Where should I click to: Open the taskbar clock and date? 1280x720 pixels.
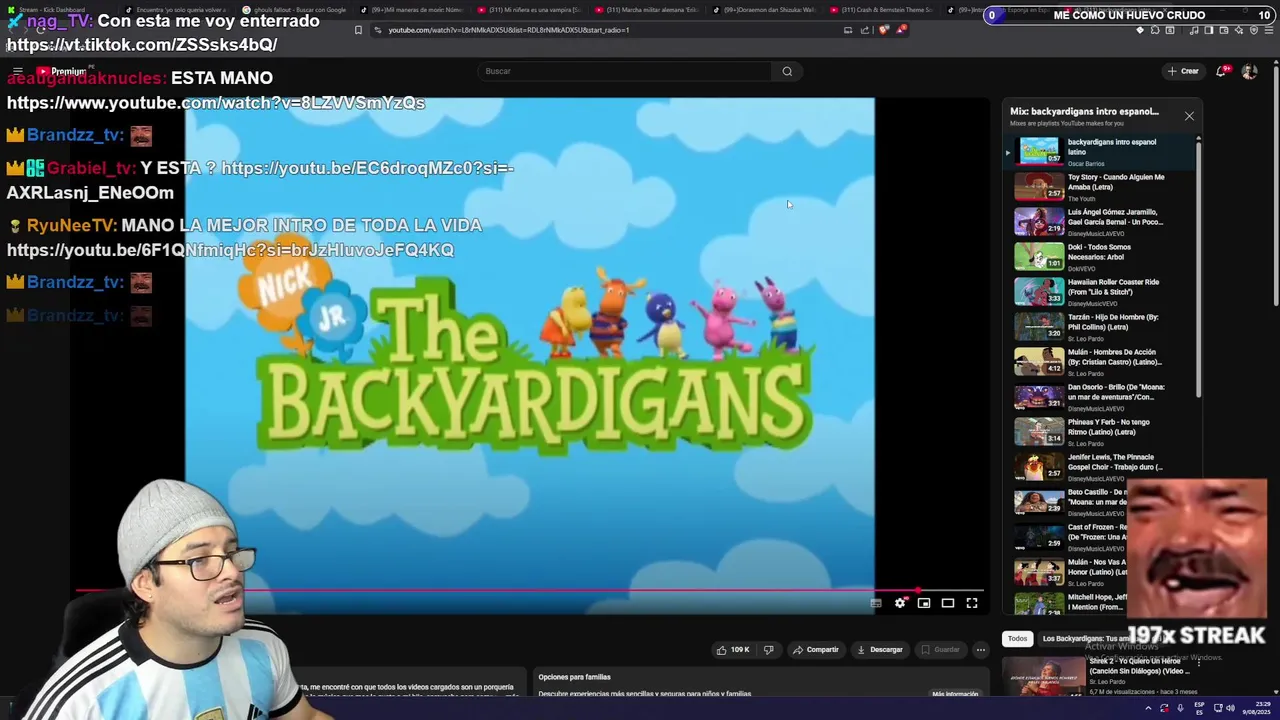(1255, 708)
